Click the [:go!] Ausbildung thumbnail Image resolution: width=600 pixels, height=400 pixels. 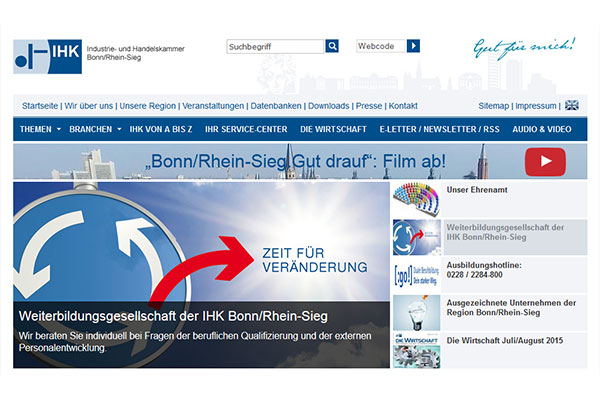(417, 275)
